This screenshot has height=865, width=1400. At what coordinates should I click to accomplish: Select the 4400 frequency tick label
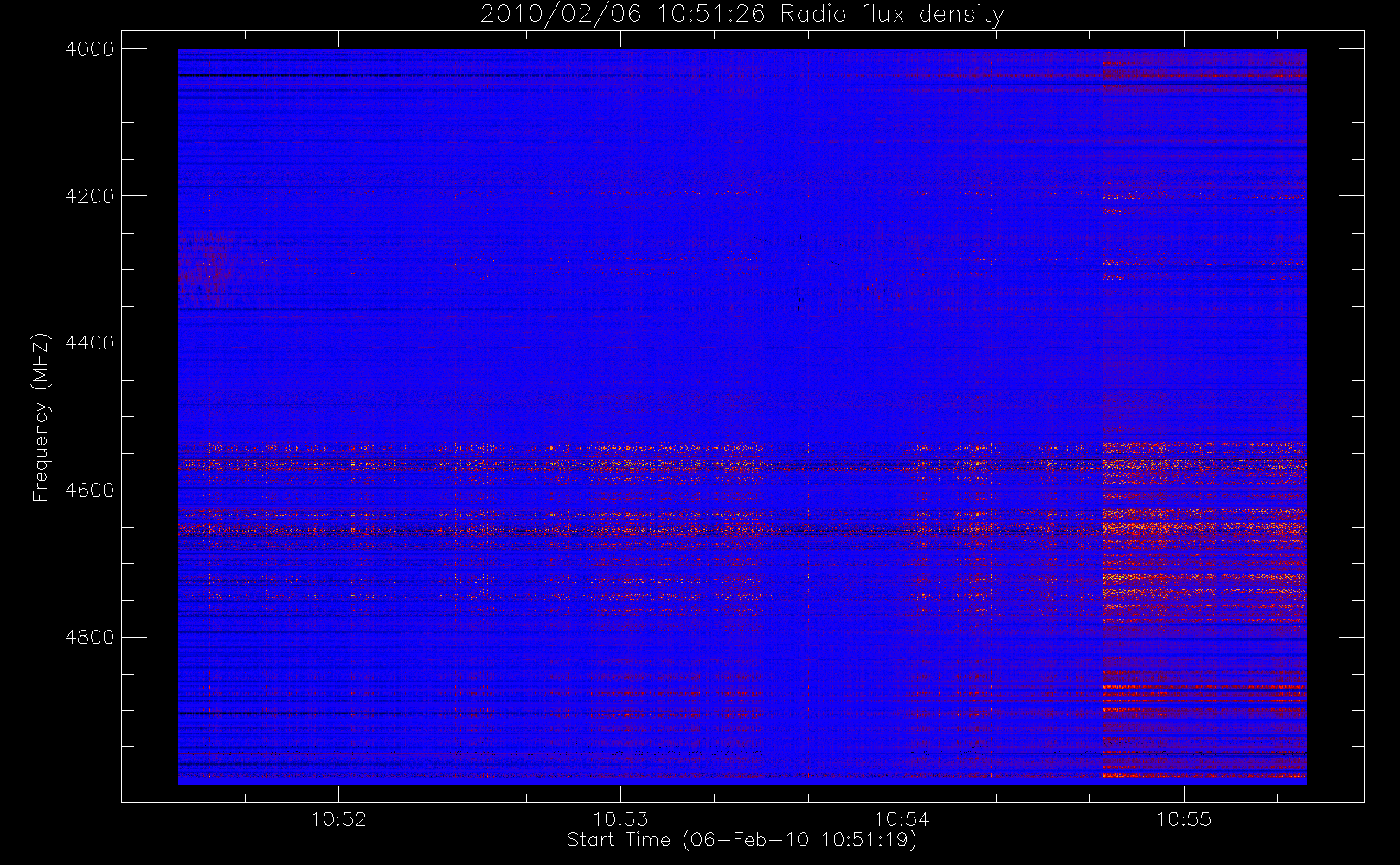[90, 343]
